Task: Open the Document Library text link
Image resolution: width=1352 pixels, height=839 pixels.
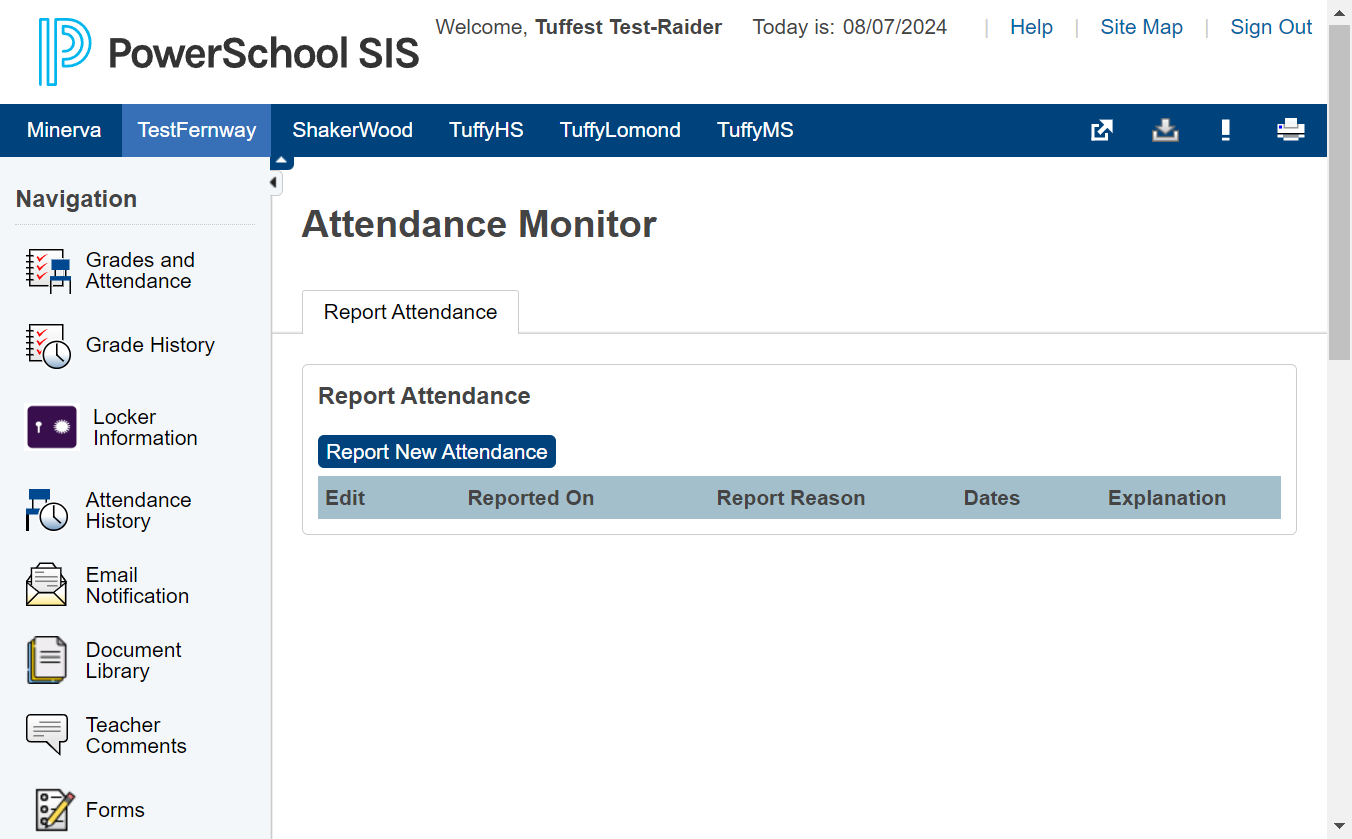Action: tap(133, 660)
